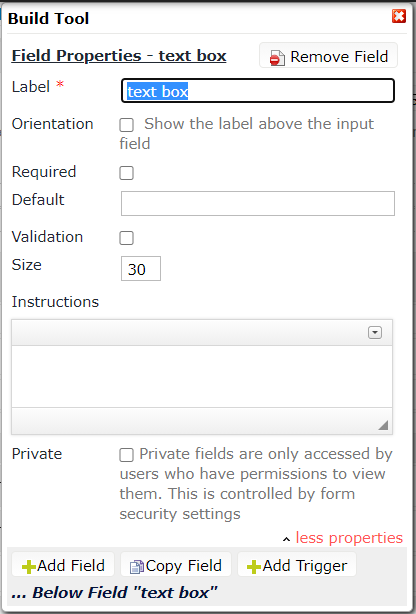
Task: Click into the Default value field
Action: (258, 203)
